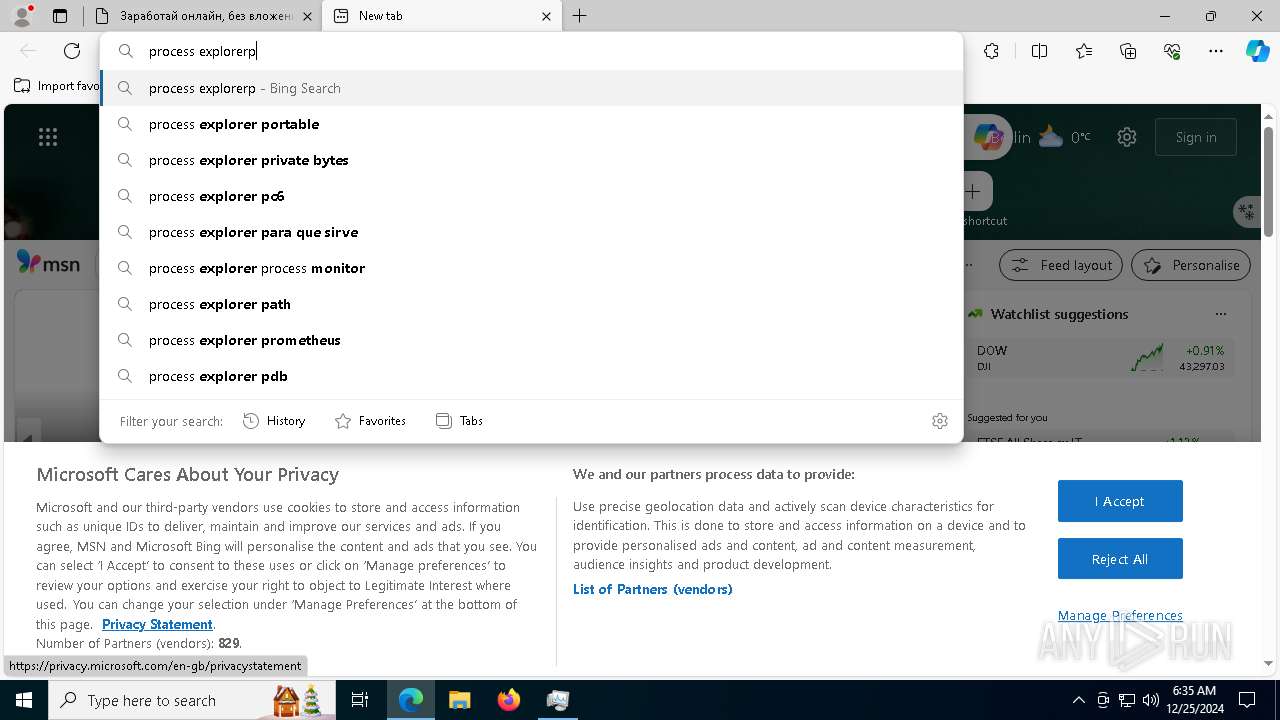The image size is (1280, 720).
Task: Filter search by Tabs
Action: click(460, 421)
